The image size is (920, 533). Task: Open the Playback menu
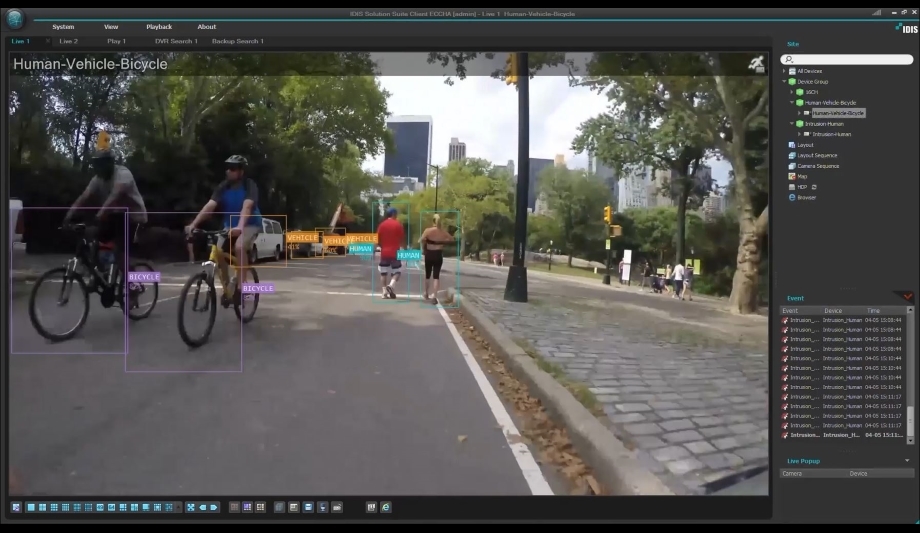click(x=159, y=27)
